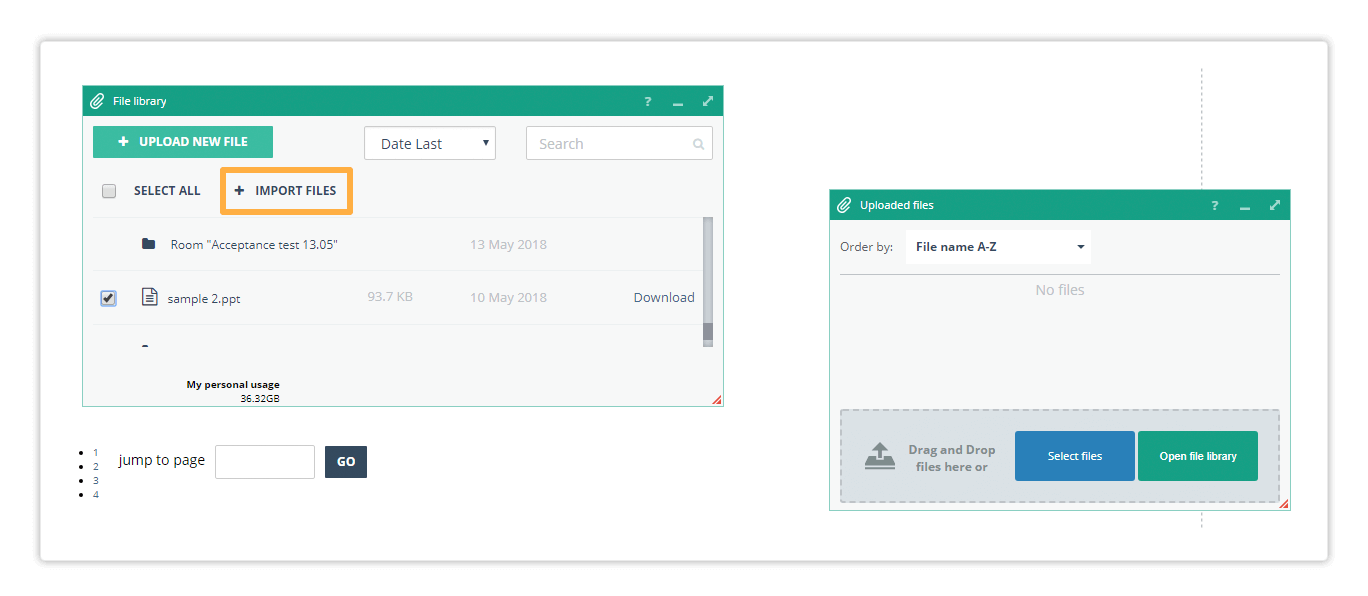Screen dimensions: 1368x596
Task: Click the 10 May 2018 date
Action: coord(508,297)
